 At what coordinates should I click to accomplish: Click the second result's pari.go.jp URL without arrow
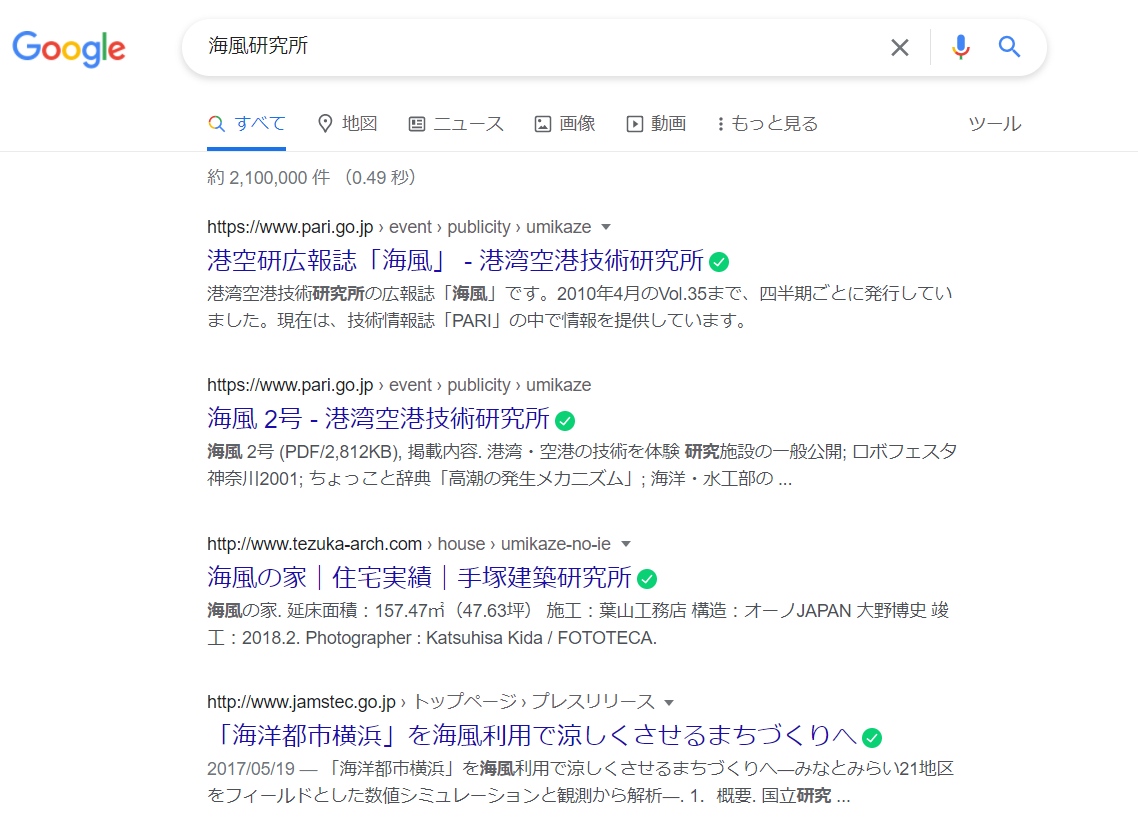point(399,385)
